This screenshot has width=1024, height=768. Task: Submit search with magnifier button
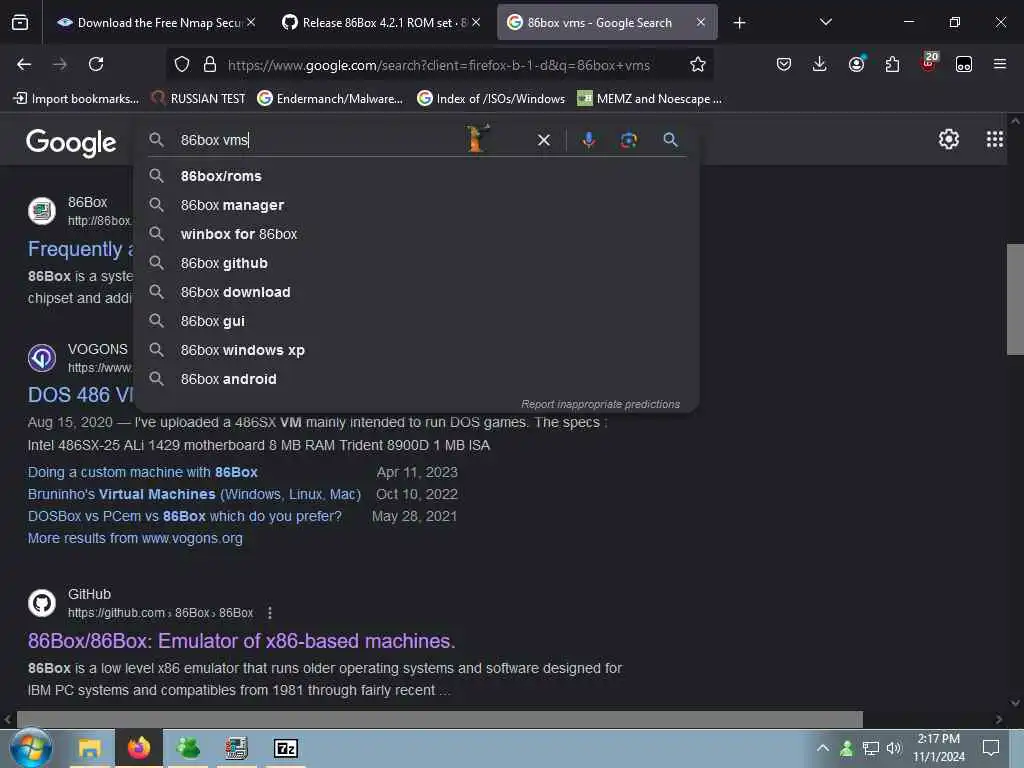[670, 140]
